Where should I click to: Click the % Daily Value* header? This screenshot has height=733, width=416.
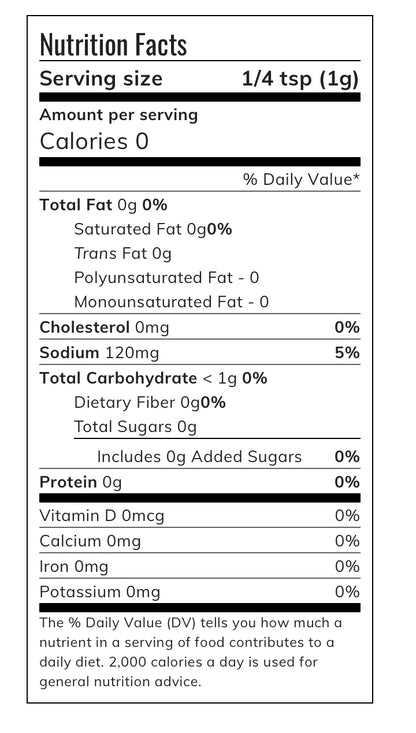coord(301,179)
